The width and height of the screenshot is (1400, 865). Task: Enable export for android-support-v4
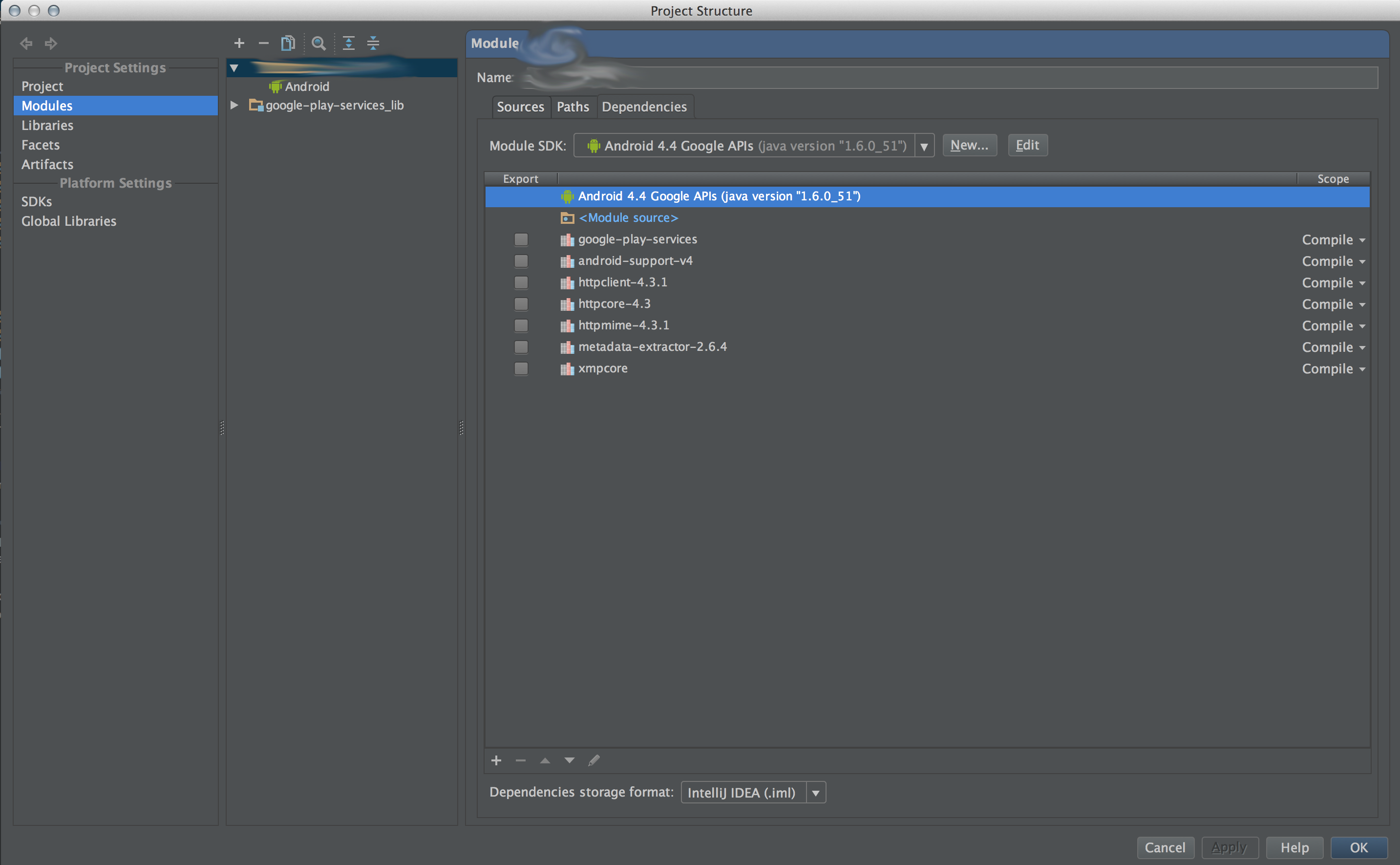tap(521, 261)
